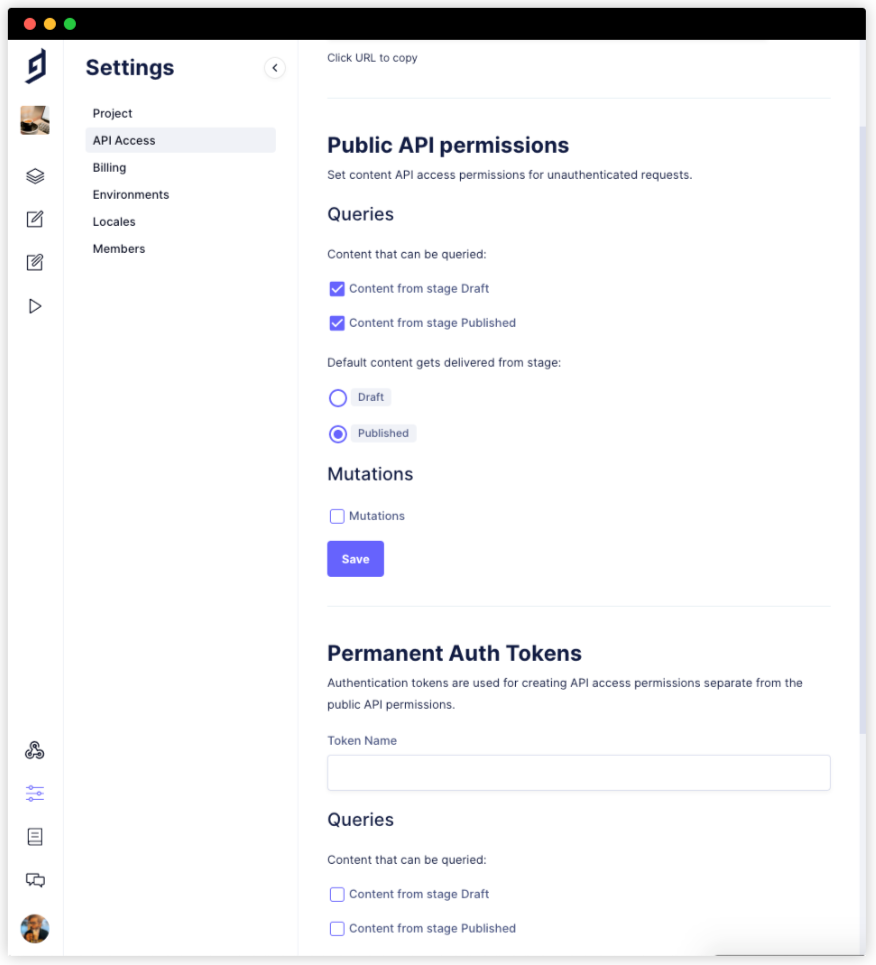
Task: Click the Save button
Action: click(x=355, y=559)
